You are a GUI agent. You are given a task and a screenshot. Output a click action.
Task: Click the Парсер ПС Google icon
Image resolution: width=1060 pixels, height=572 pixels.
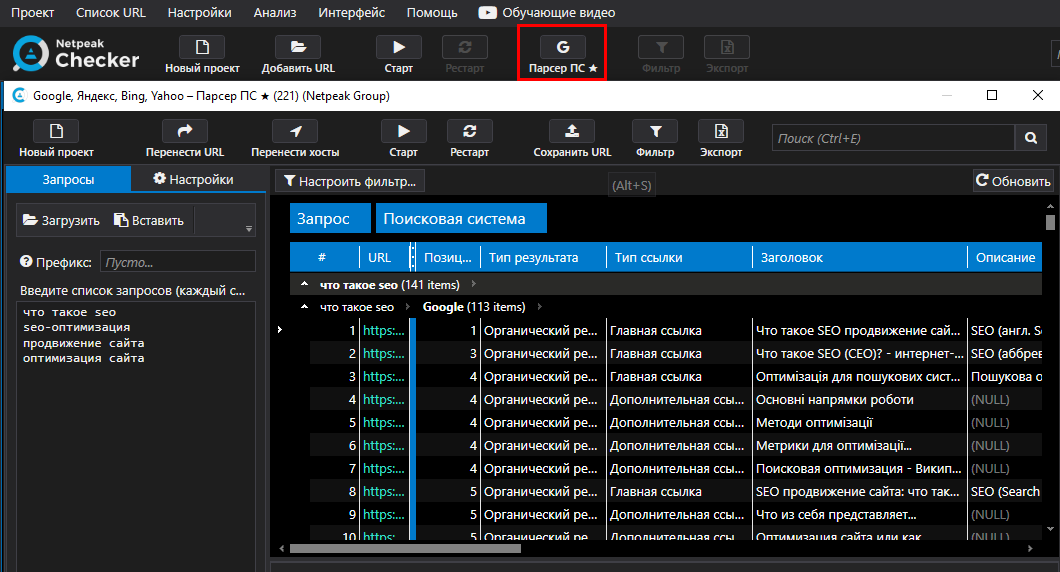562,47
